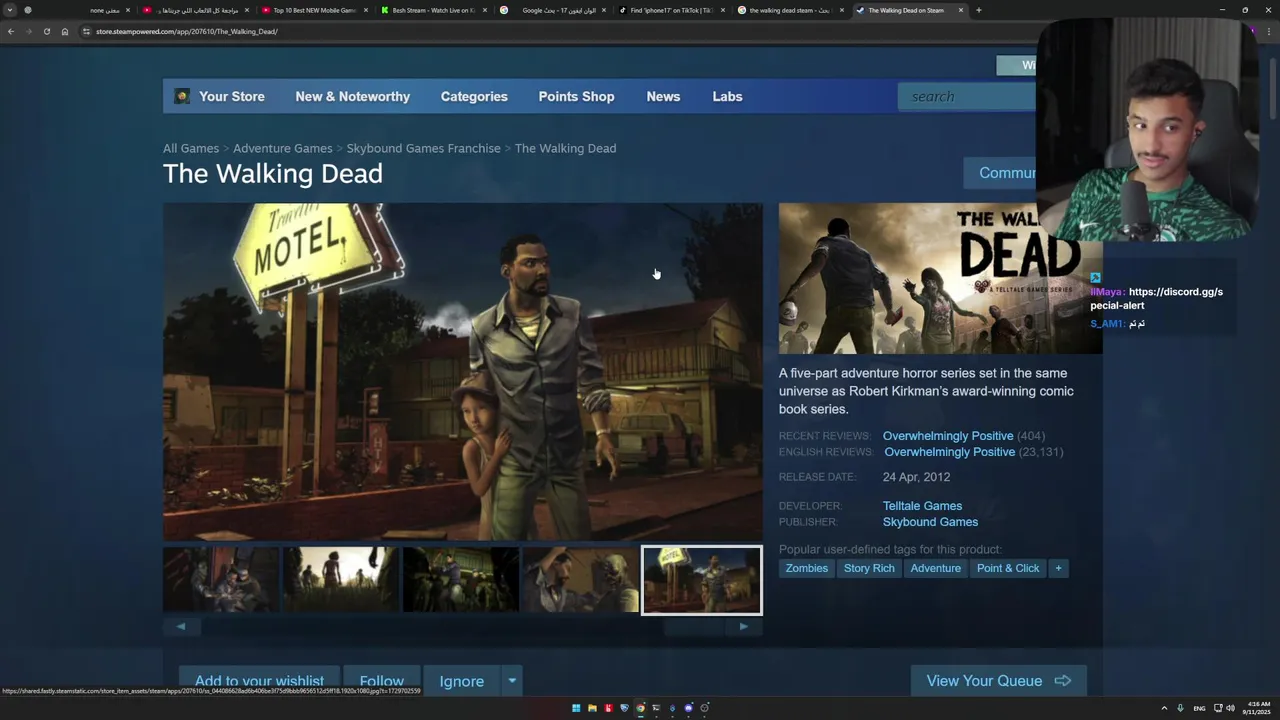The height and width of the screenshot is (720, 1280).
Task: Open the volume control in system tray
Action: tap(1230, 708)
